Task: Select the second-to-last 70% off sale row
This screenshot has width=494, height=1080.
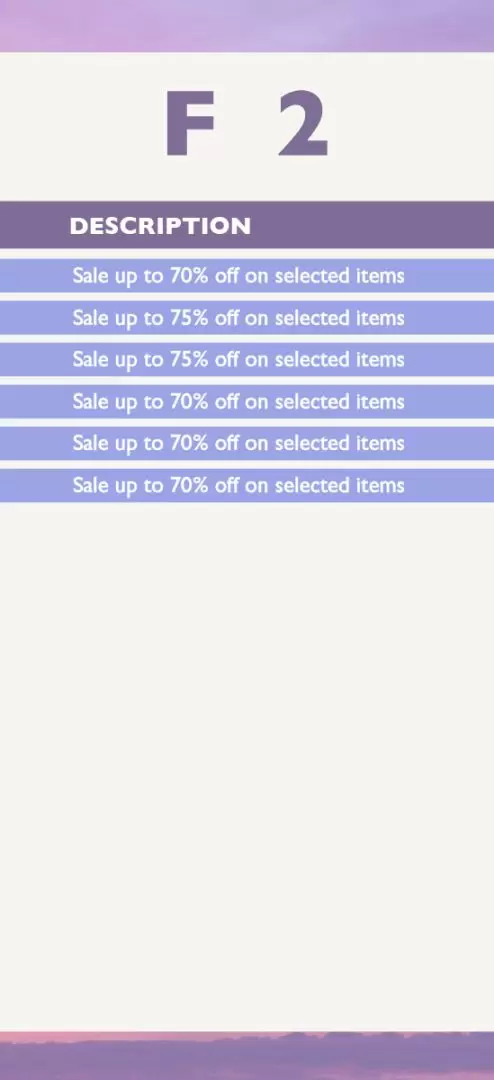Action: pos(247,443)
